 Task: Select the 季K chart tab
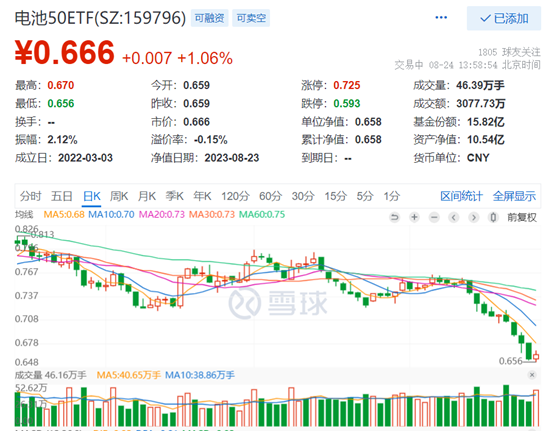175,196
